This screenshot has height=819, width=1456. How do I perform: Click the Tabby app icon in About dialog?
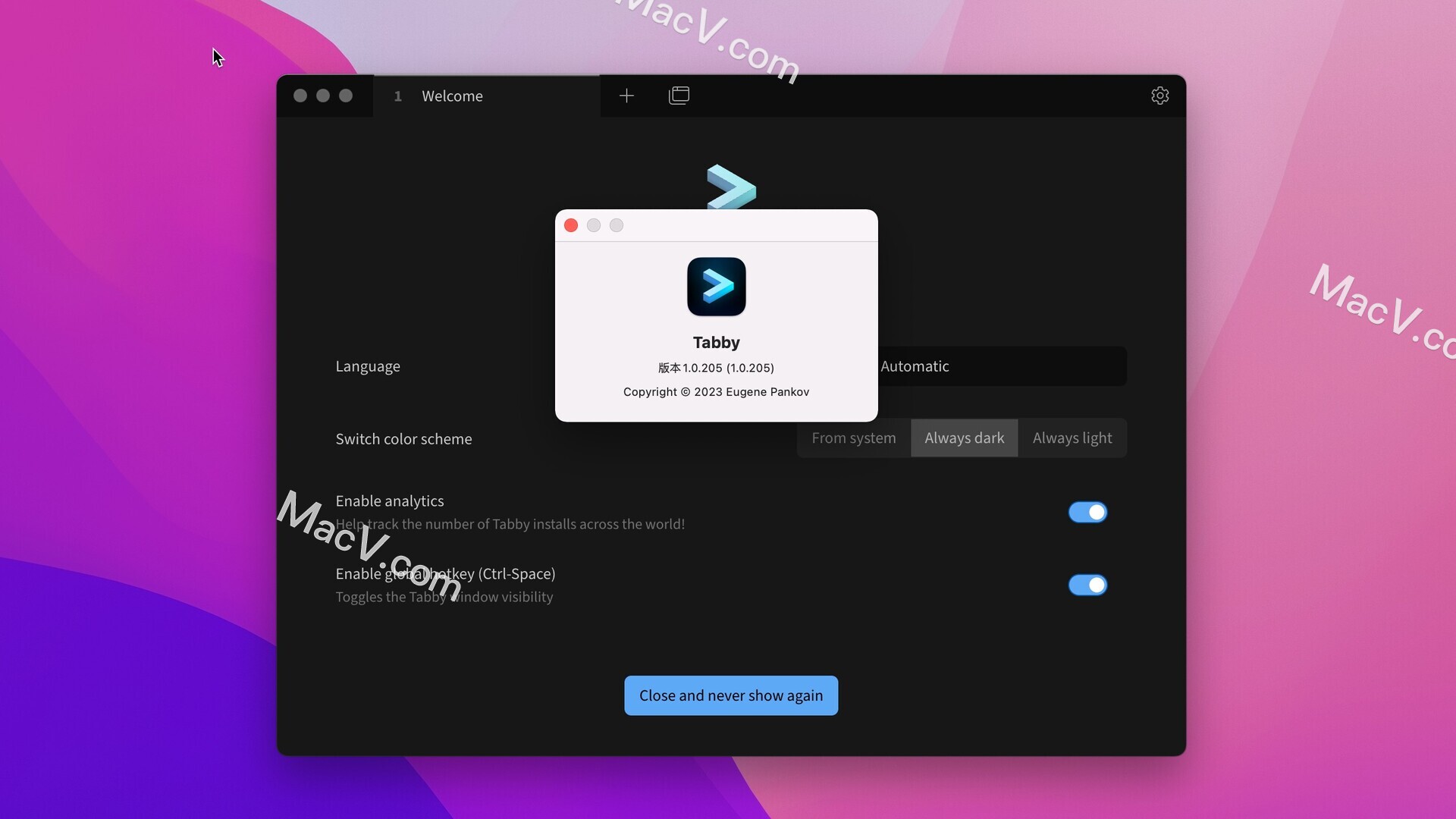716,287
